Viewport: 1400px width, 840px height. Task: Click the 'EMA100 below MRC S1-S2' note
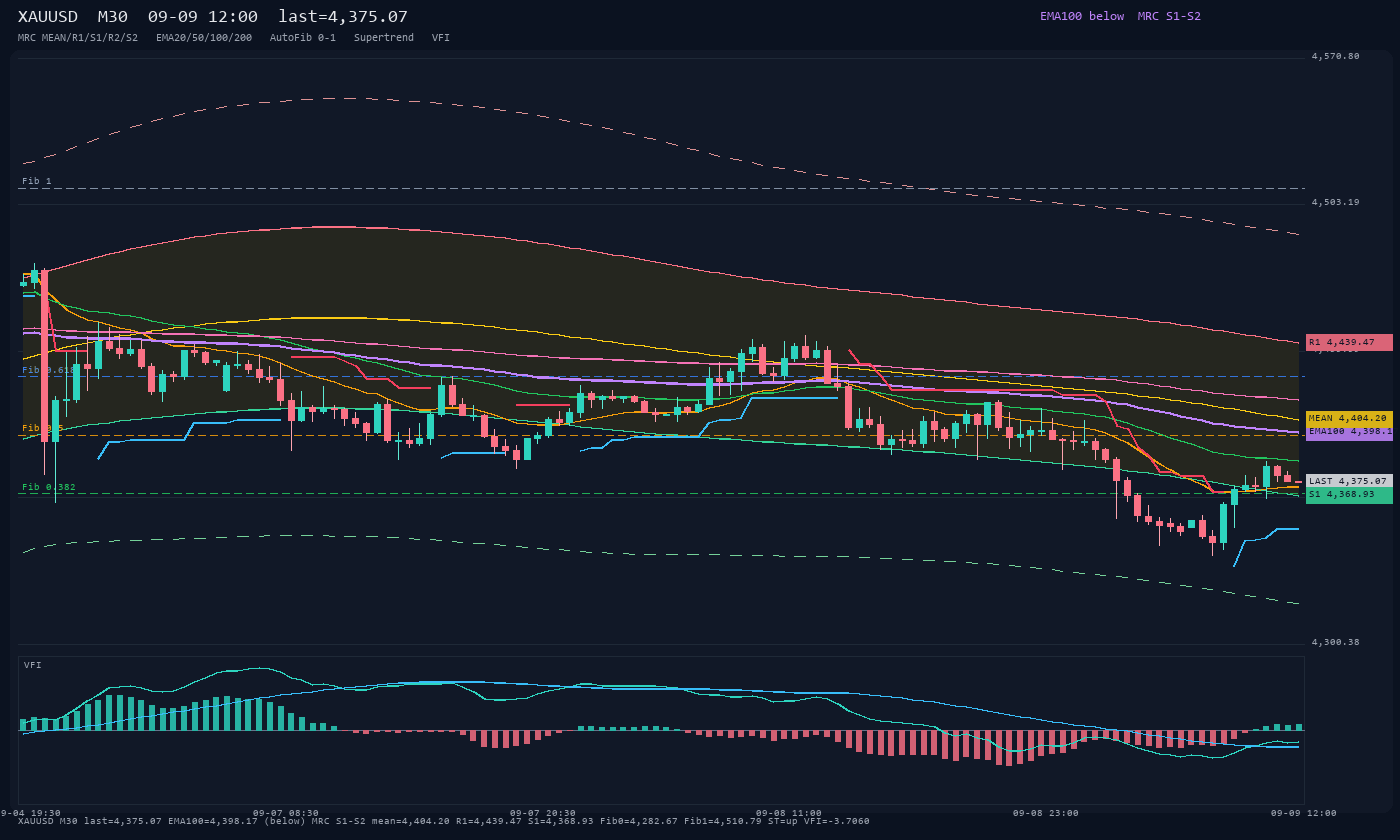(1120, 16)
